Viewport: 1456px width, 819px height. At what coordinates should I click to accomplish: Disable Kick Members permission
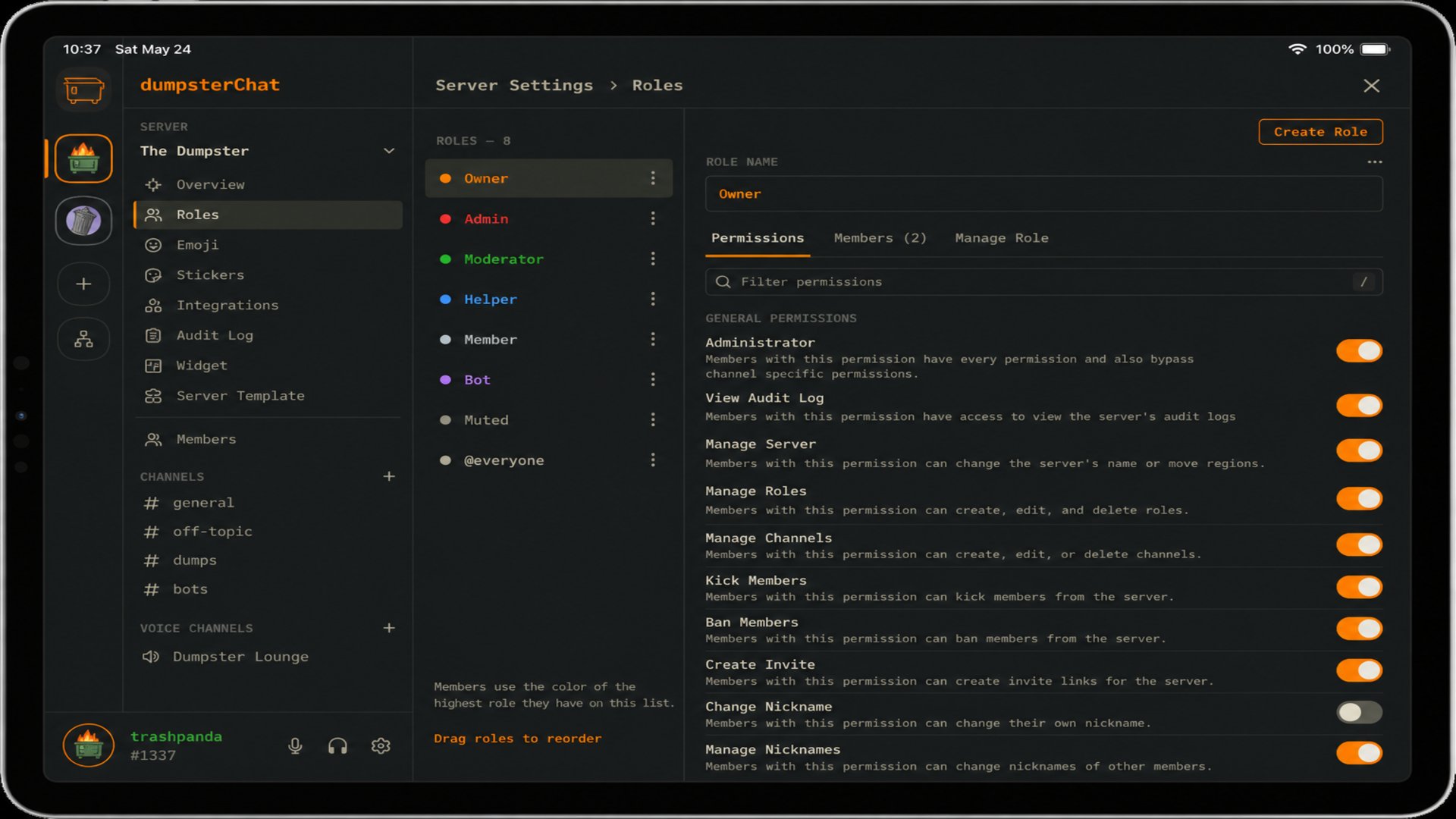pos(1359,587)
